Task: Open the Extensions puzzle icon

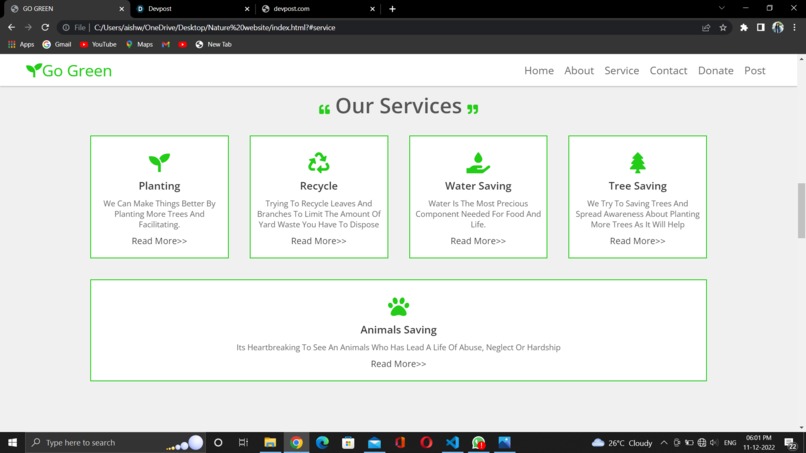Action: click(x=744, y=28)
